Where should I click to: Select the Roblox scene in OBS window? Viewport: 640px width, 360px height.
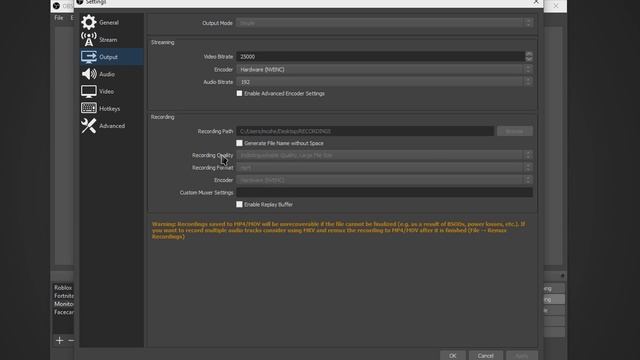pyautogui.click(x=63, y=288)
